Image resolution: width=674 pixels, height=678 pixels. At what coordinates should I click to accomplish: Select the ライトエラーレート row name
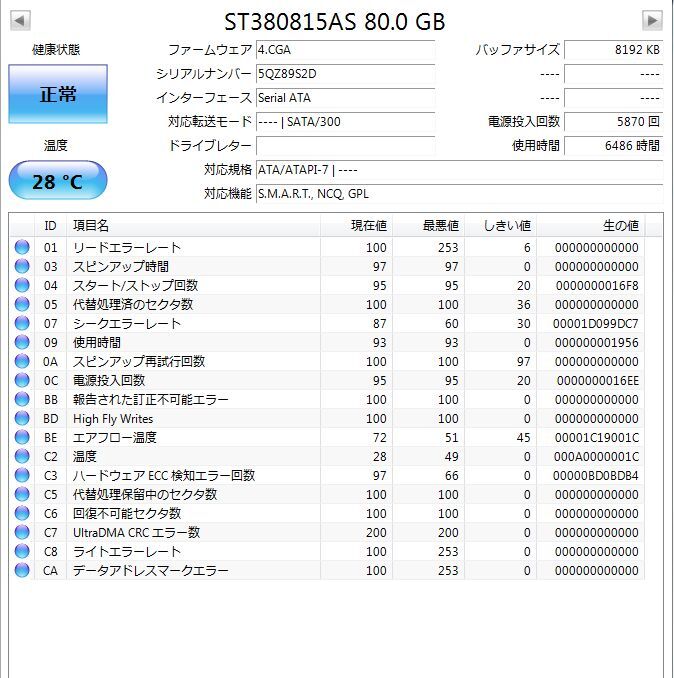pyautogui.click(x=127, y=552)
